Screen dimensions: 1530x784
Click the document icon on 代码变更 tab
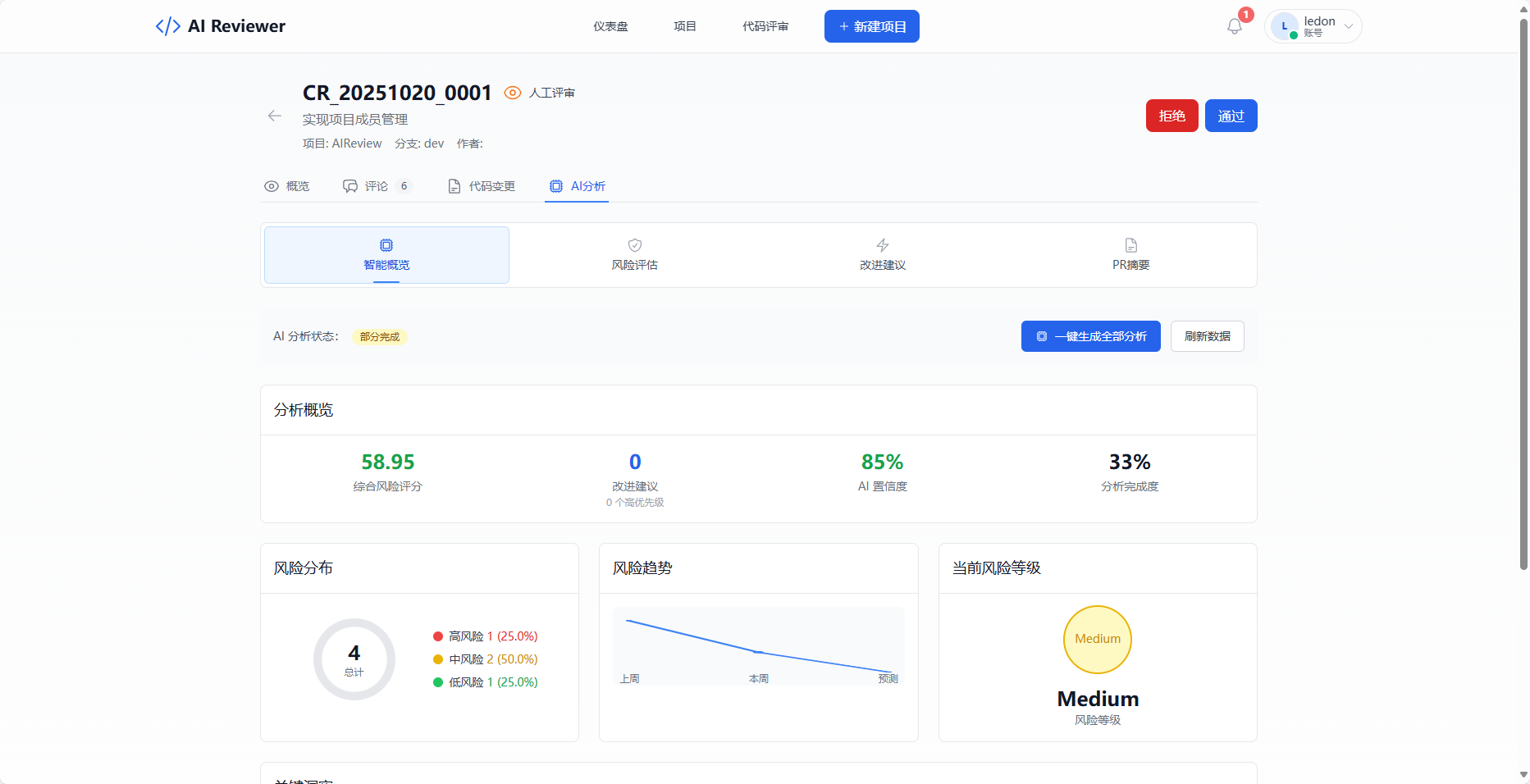click(x=454, y=186)
